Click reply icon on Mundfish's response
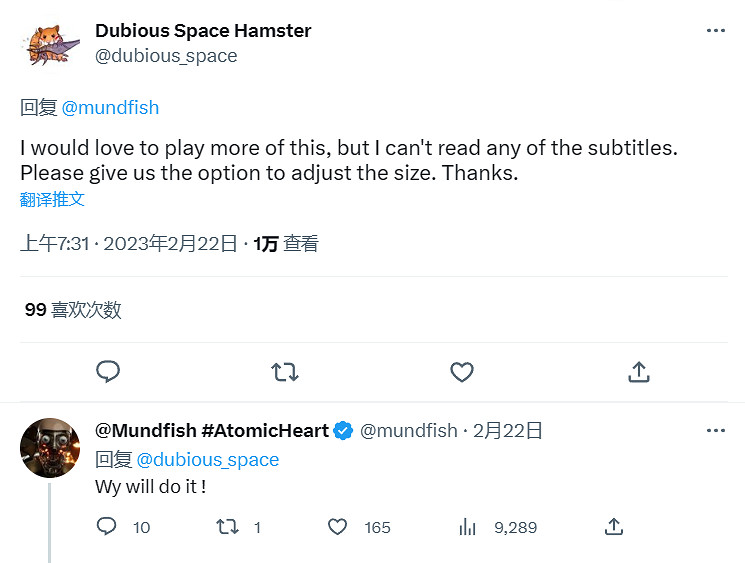Viewport: 745px width, 563px height. (x=107, y=526)
